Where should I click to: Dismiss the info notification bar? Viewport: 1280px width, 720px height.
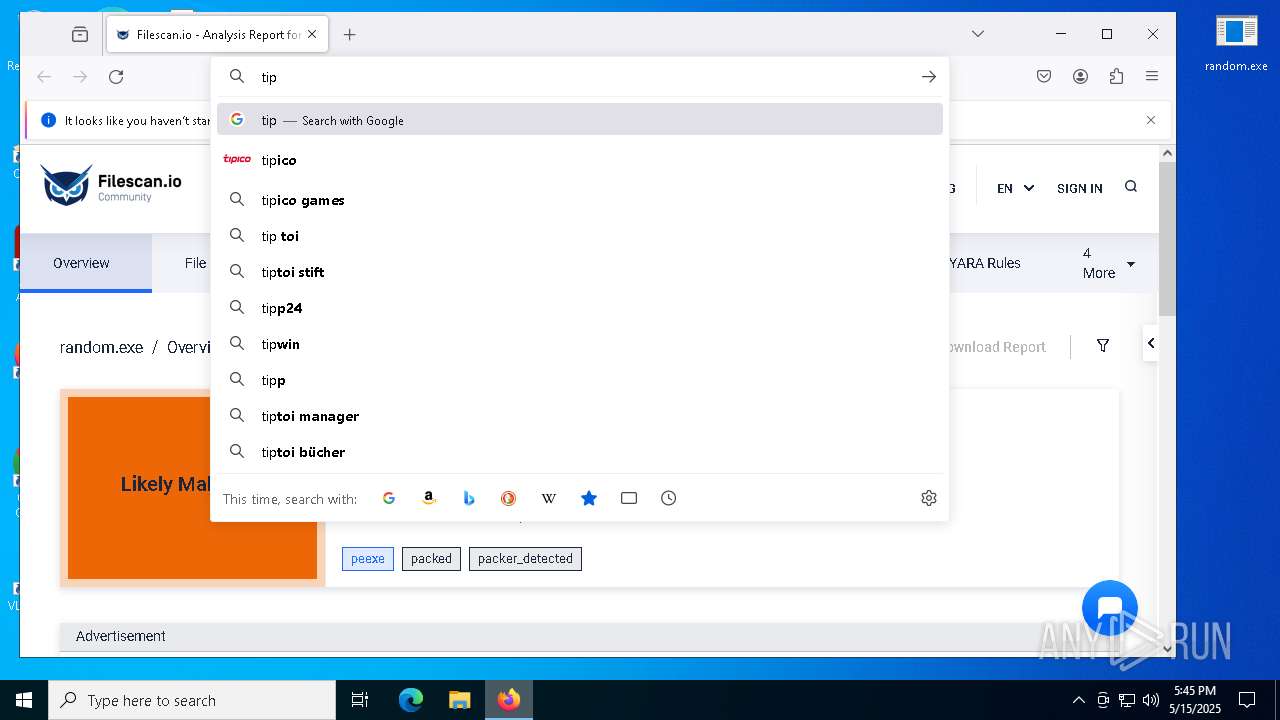pos(1151,120)
